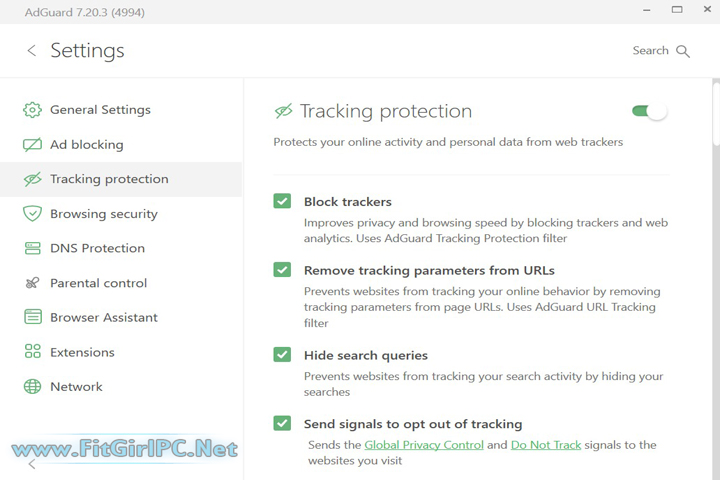Click the Parental control icon

coord(33,283)
